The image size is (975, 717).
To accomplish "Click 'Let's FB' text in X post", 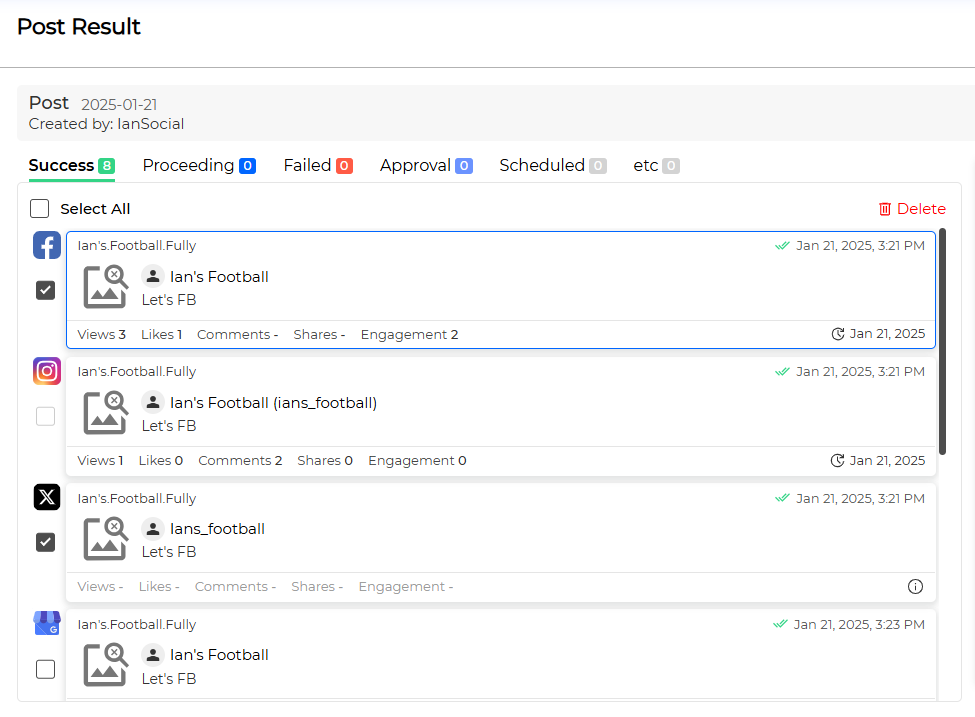I will 169,552.
